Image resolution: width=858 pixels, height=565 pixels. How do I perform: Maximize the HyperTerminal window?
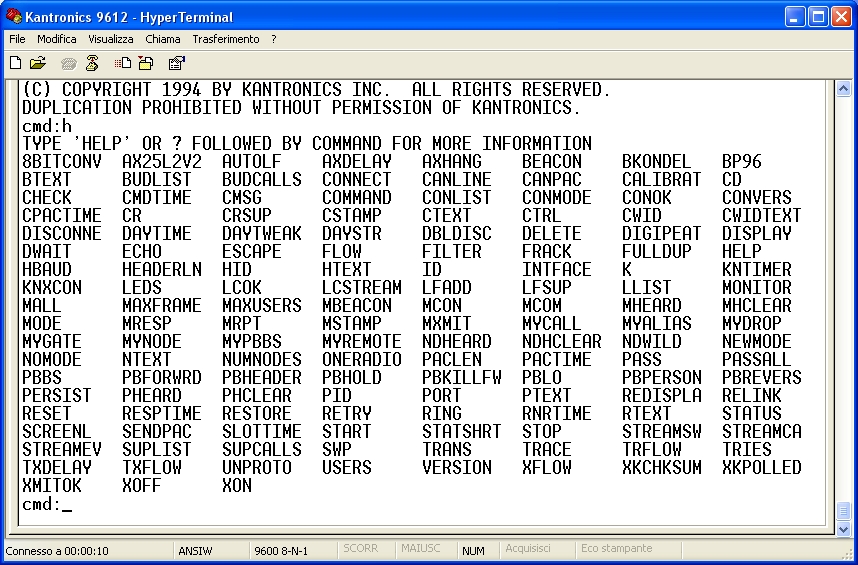[818, 17]
